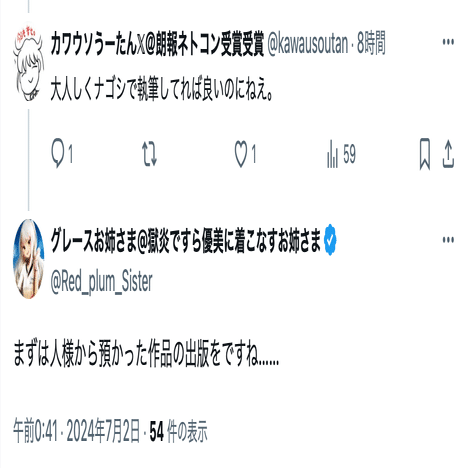468x468 pixels.
Task: Bookmark the kawausoutan post
Action: (x=424, y=154)
